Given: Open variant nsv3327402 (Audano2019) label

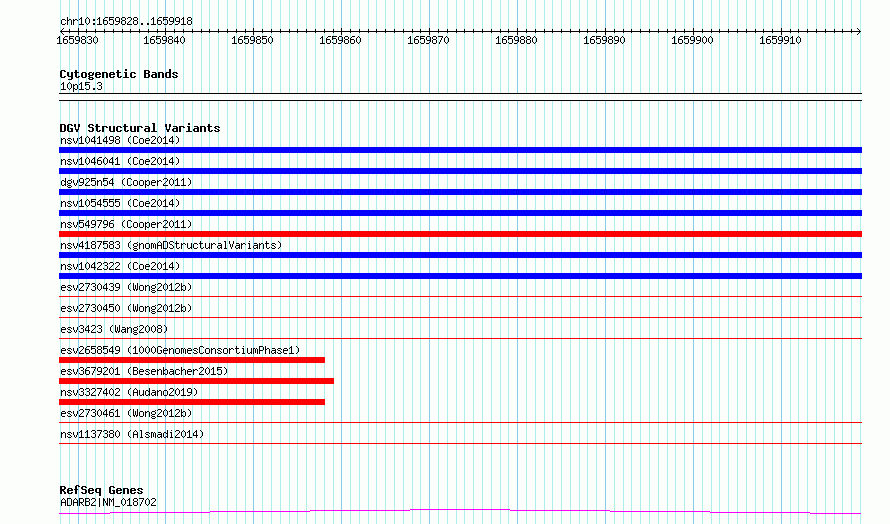Looking at the screenshot, I should (x=129, y=392).
